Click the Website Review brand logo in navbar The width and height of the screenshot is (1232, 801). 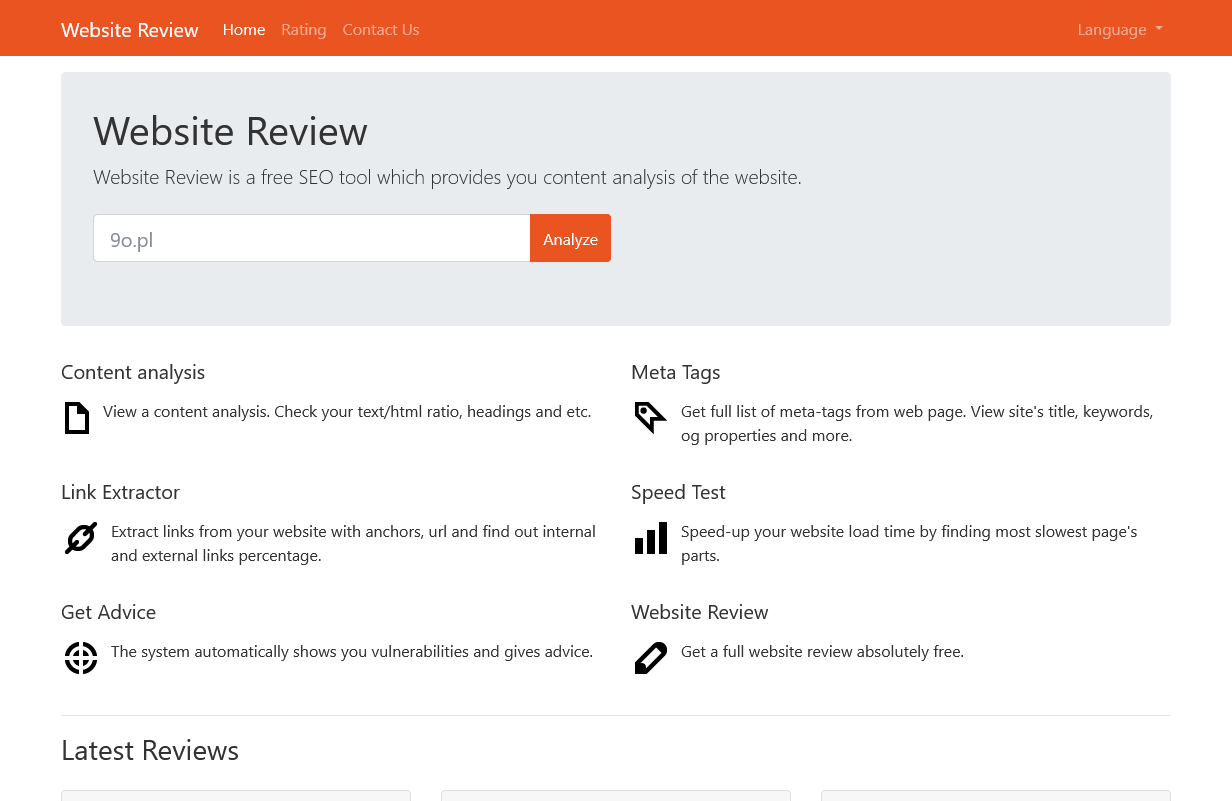click(x=130, y=30)
